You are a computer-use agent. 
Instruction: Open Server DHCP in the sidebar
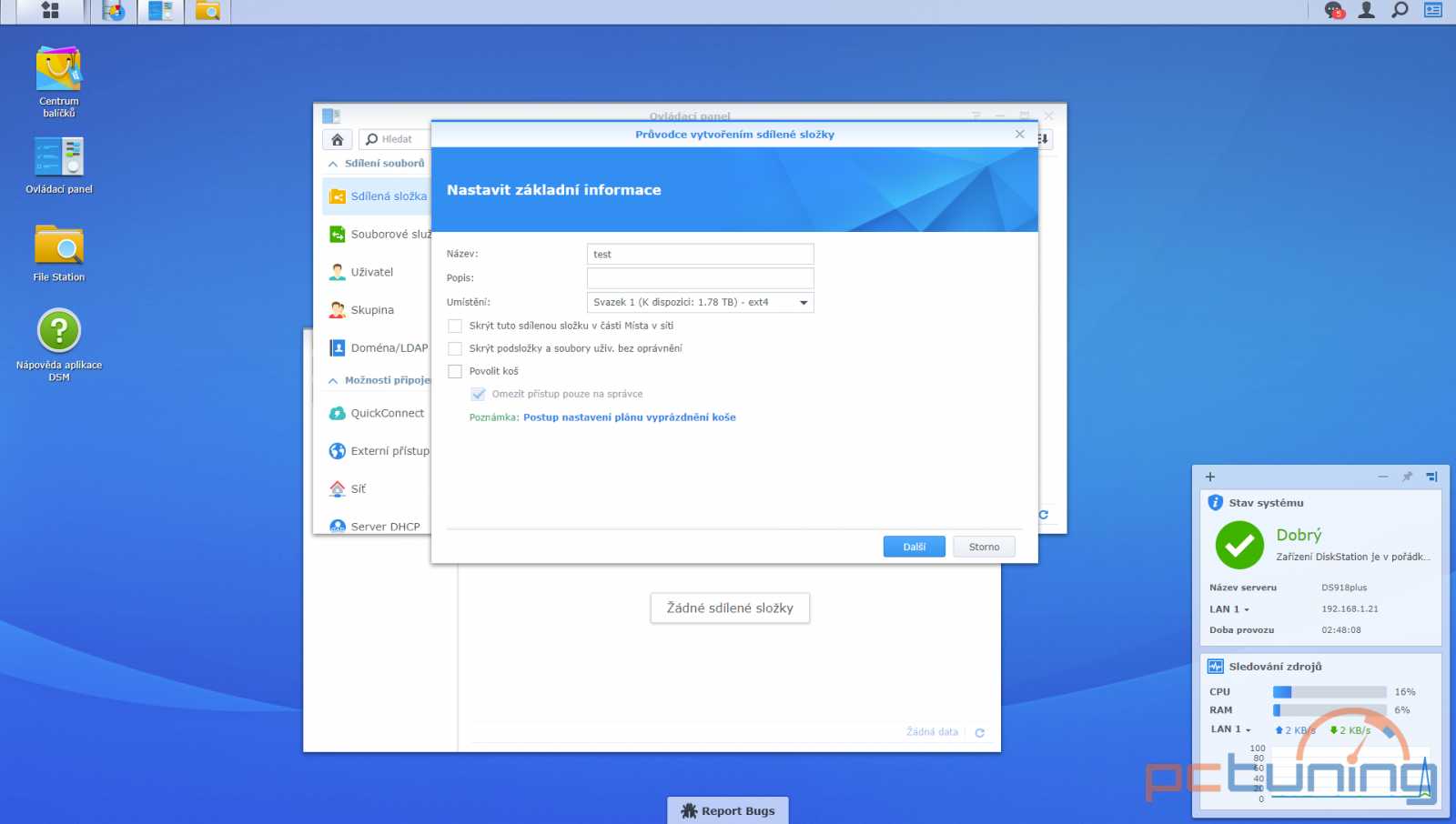pos(377,526)
